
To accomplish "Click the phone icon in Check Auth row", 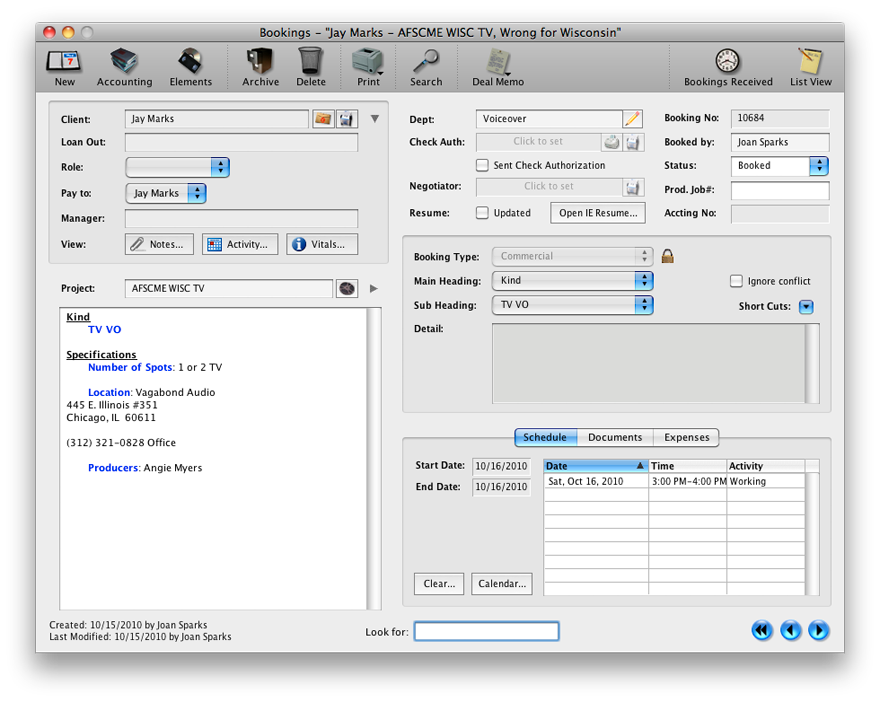I will click(x=612, y=142).
